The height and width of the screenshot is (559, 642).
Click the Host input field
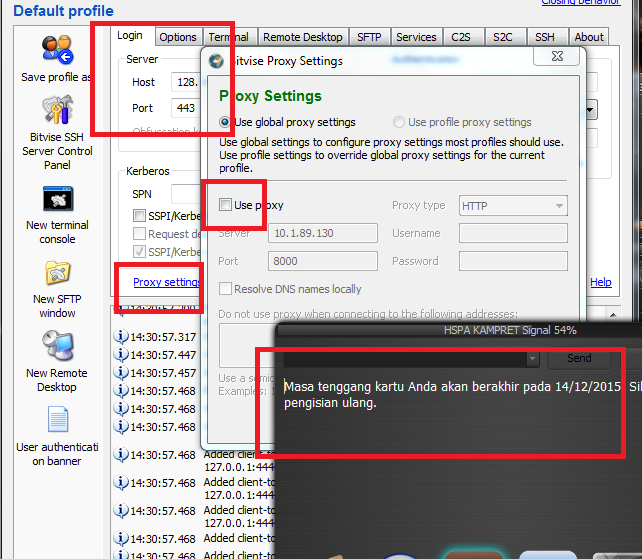187,82
